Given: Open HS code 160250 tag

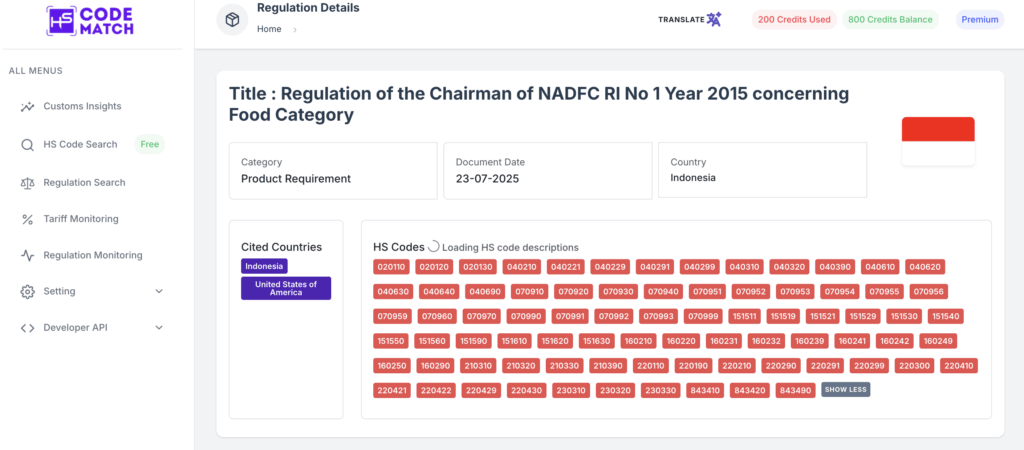Looking at the screenshot, I should tap(392, 366).
